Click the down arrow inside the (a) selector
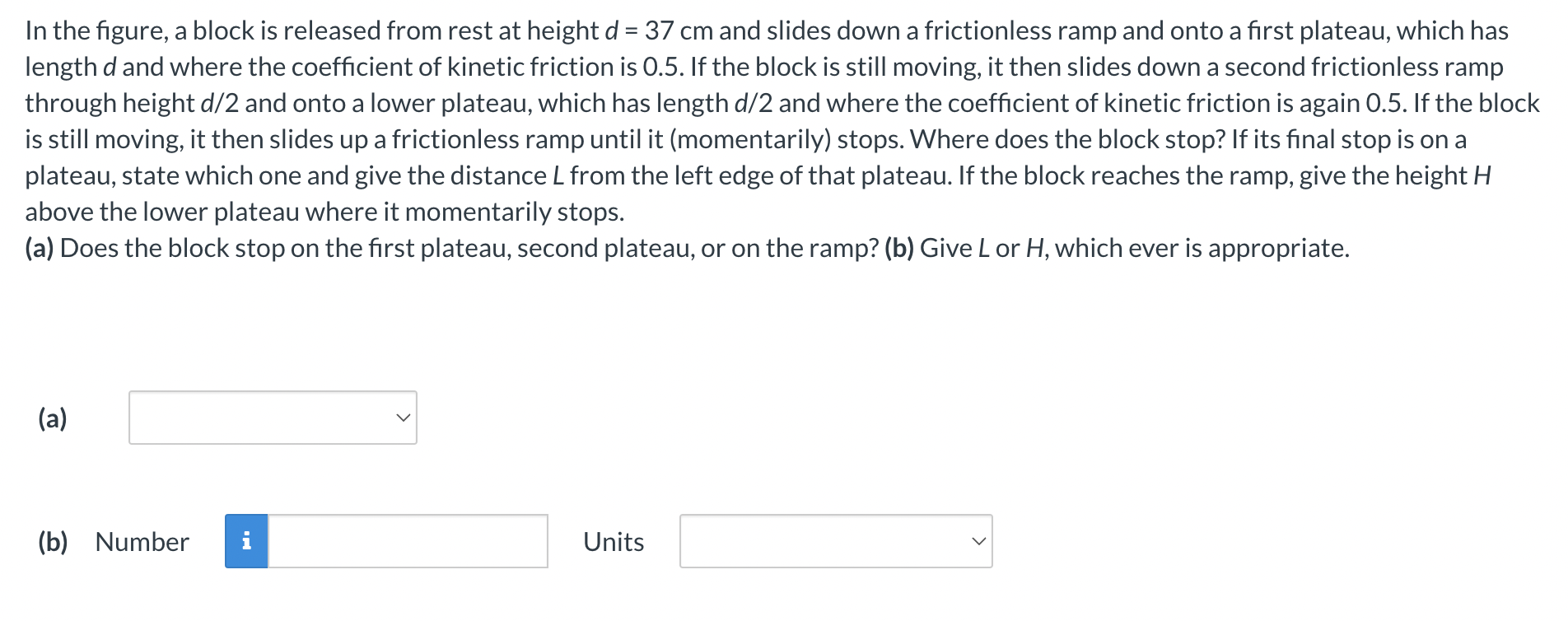This screenshot has width=1568, height=621. pos(403,418)
